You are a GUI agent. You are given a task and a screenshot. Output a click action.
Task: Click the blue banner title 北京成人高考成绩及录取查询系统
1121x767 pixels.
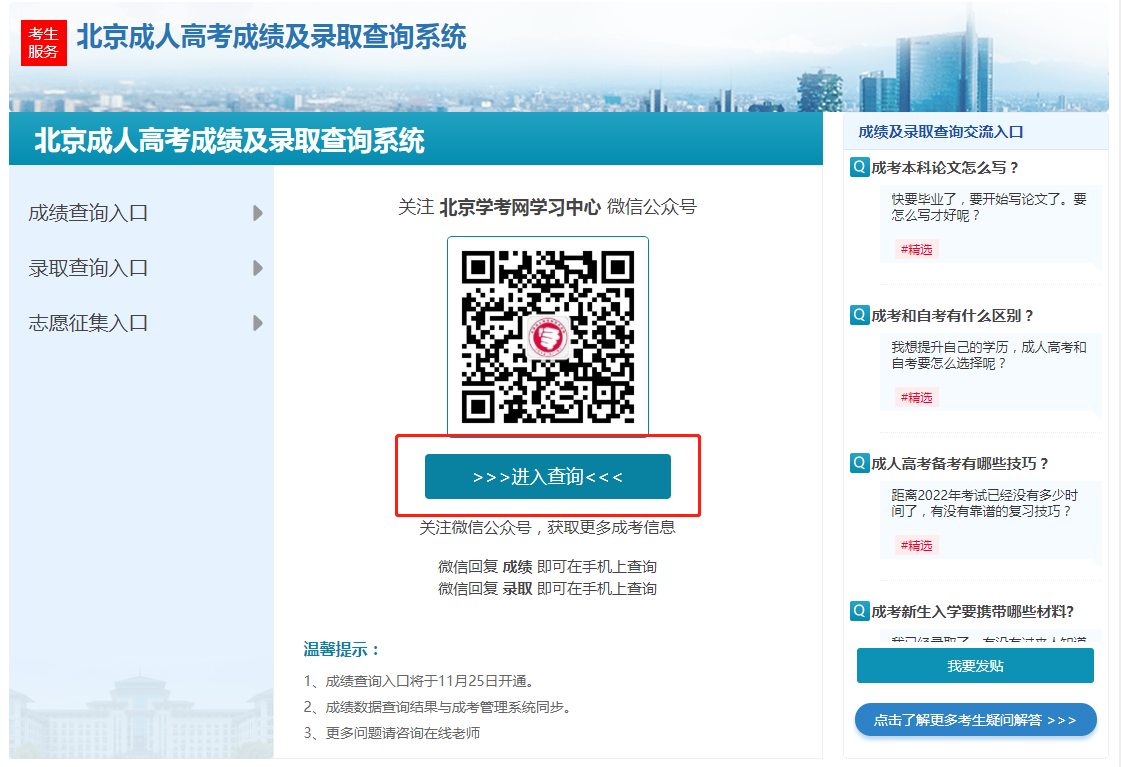point(229,140)
